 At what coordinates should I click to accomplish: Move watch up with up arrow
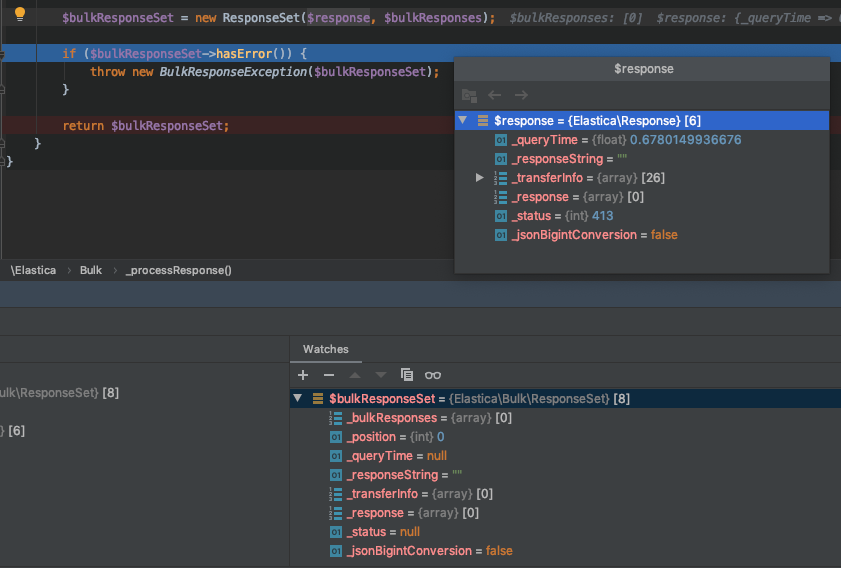click(355, 375)
